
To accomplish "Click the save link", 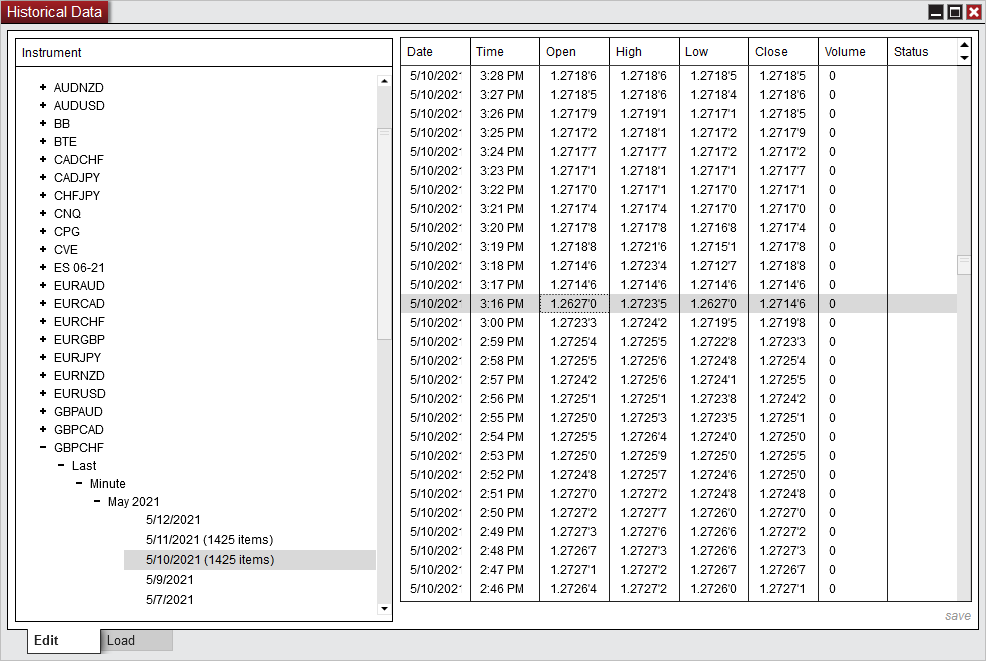I will point(958,616).
